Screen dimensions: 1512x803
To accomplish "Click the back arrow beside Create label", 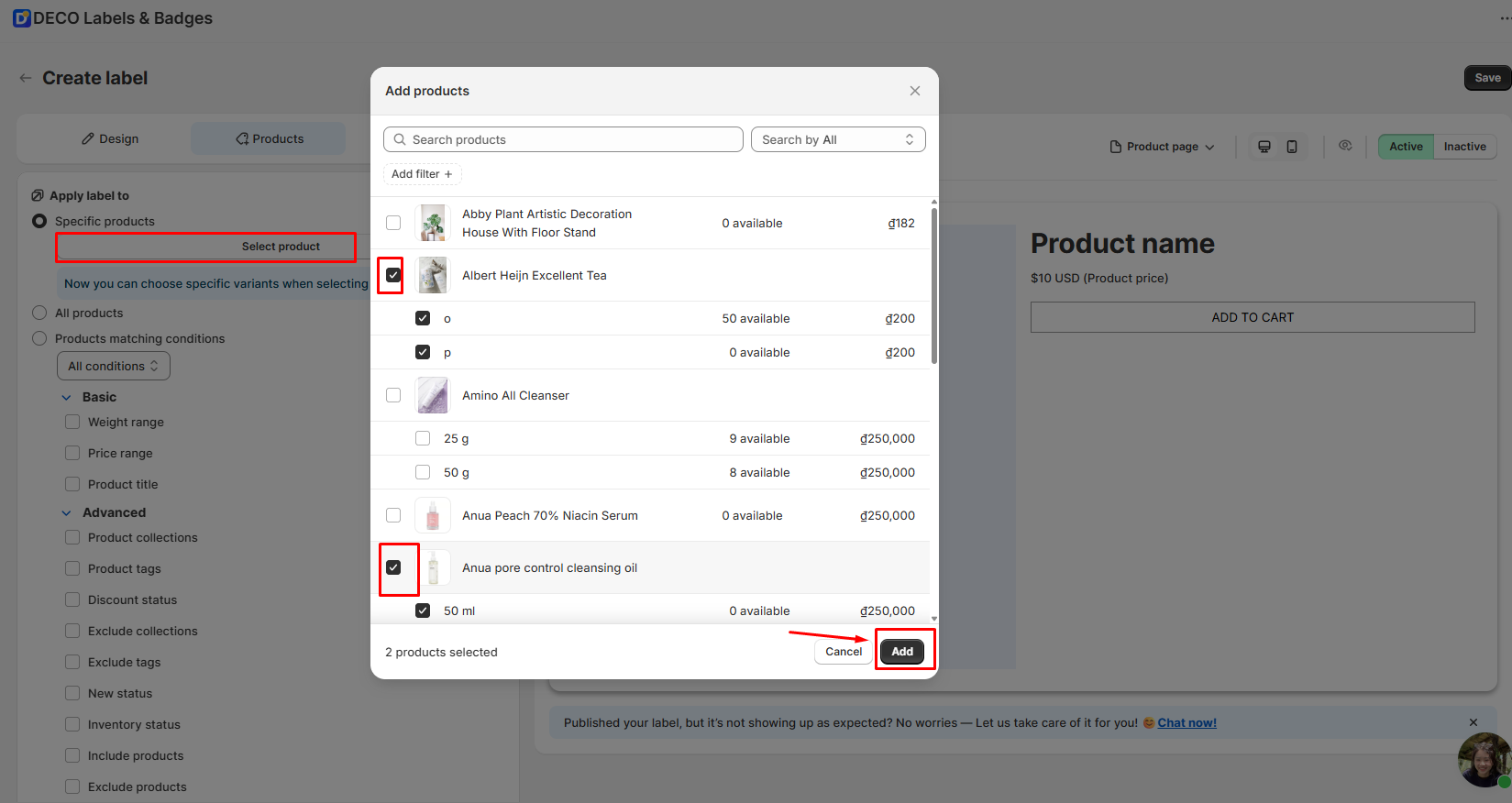I will [26, 78].
